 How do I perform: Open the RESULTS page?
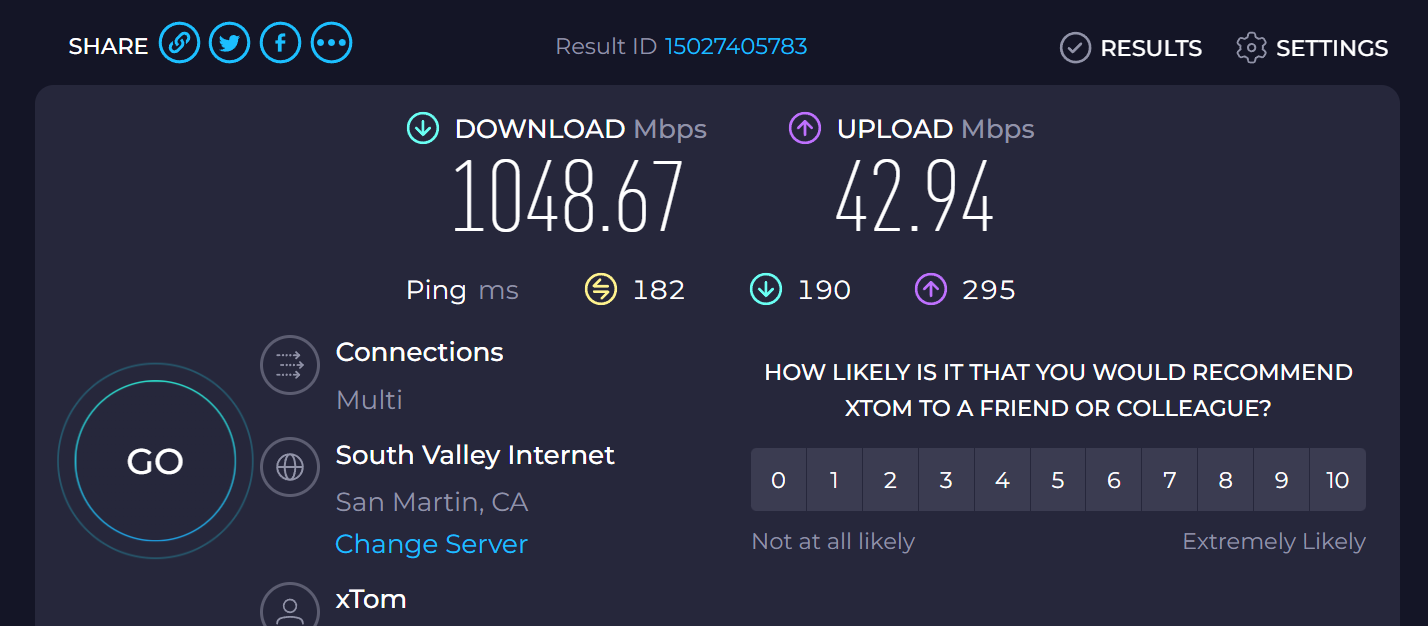[1131, 48]
